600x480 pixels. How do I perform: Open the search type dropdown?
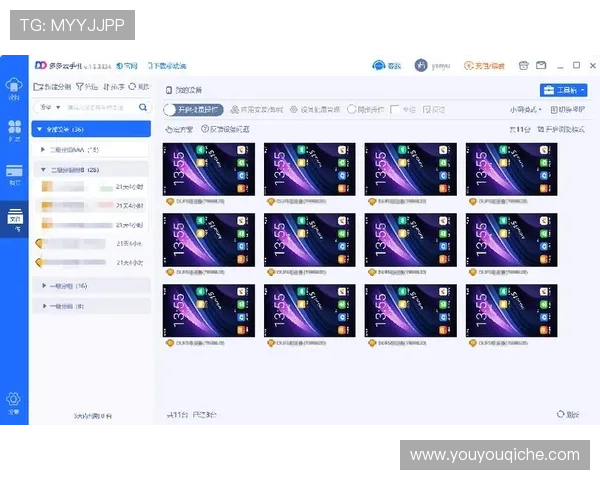50,107
